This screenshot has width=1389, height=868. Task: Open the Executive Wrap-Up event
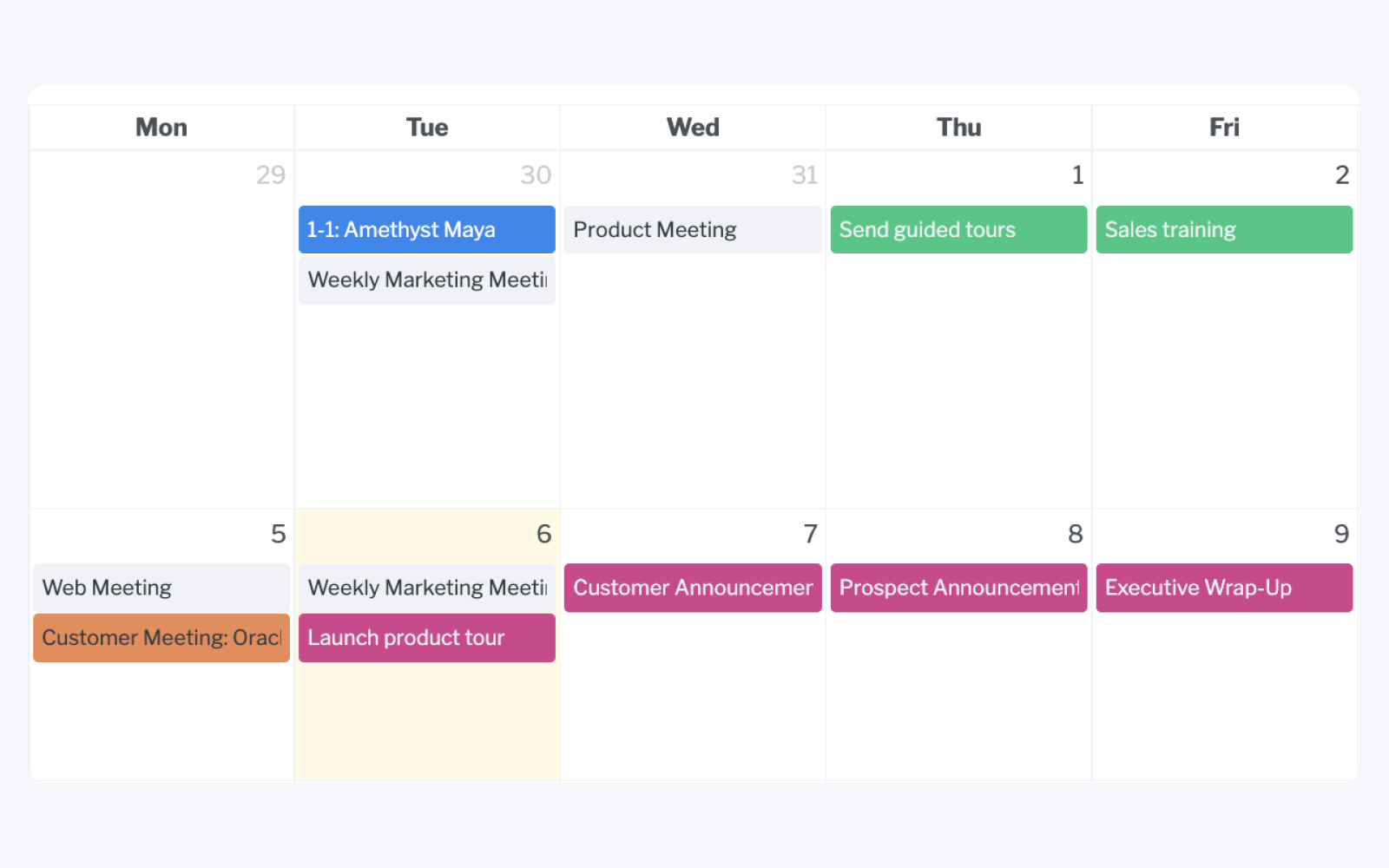pos(1223,588)
